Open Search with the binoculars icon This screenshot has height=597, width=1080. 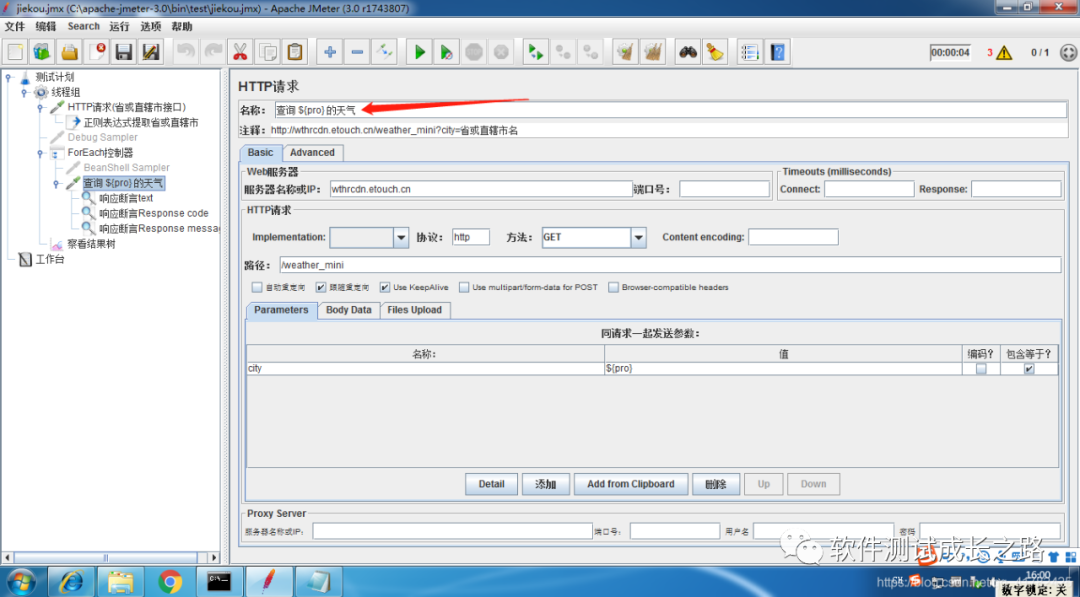(x=688, y=52)
